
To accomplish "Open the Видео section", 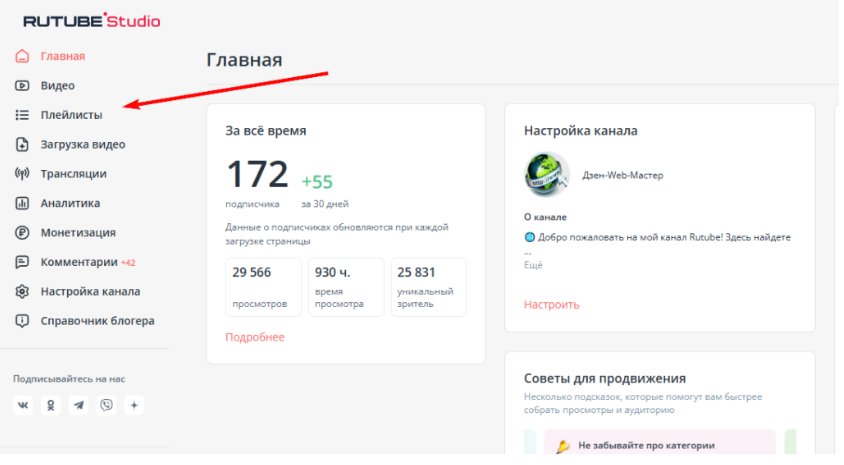I will pyautogui.click(x=58, y=86).
